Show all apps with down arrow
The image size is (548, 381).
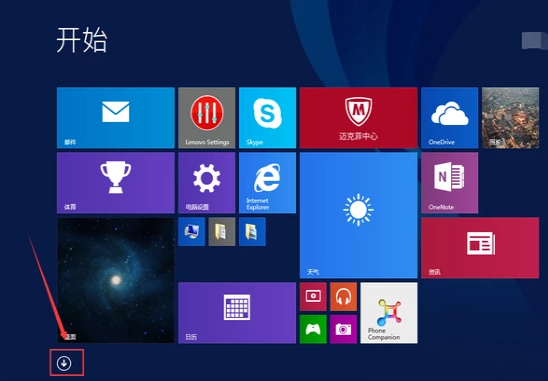(x=64, y=364)
